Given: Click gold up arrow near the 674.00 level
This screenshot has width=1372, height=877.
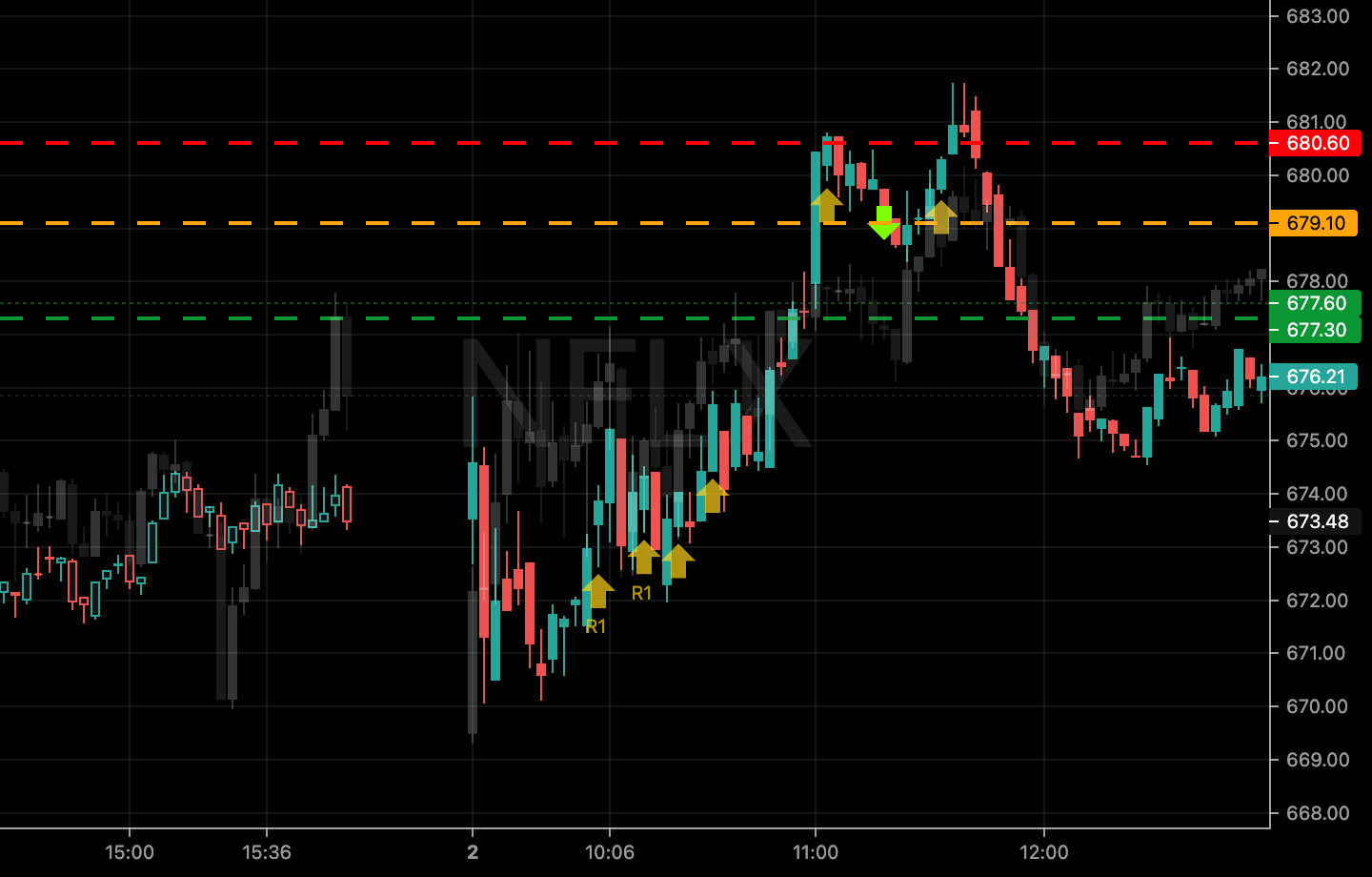Looking at the screenshot, I should pos(712,495).
